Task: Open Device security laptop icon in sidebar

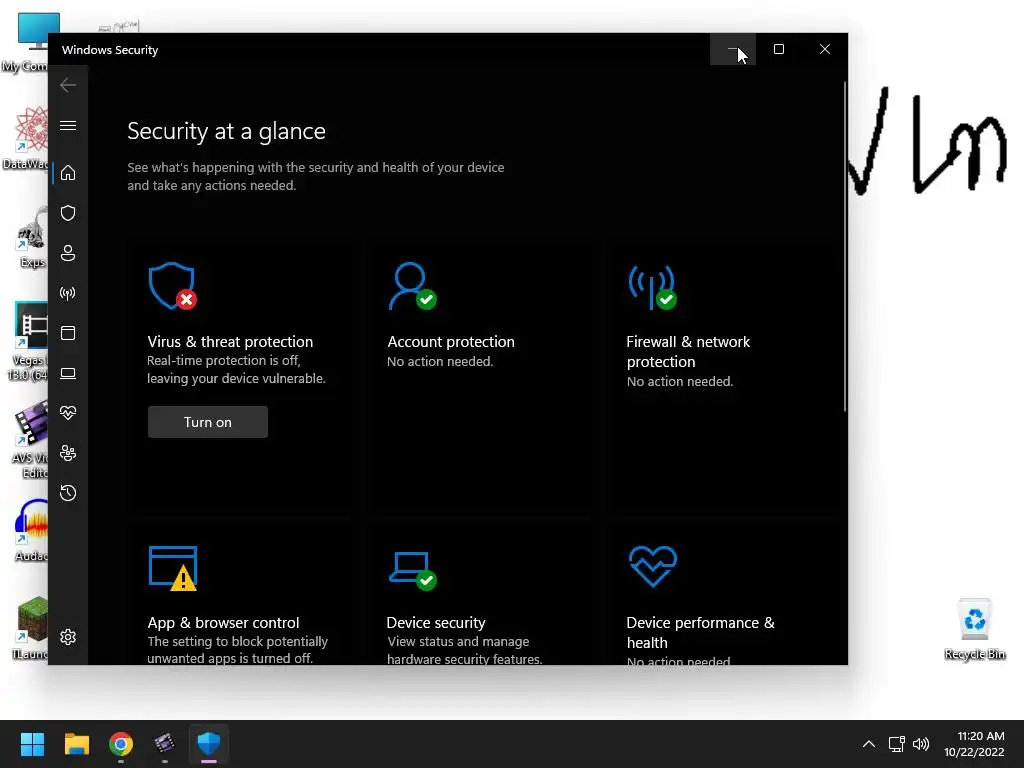Action: click(68, 374)
